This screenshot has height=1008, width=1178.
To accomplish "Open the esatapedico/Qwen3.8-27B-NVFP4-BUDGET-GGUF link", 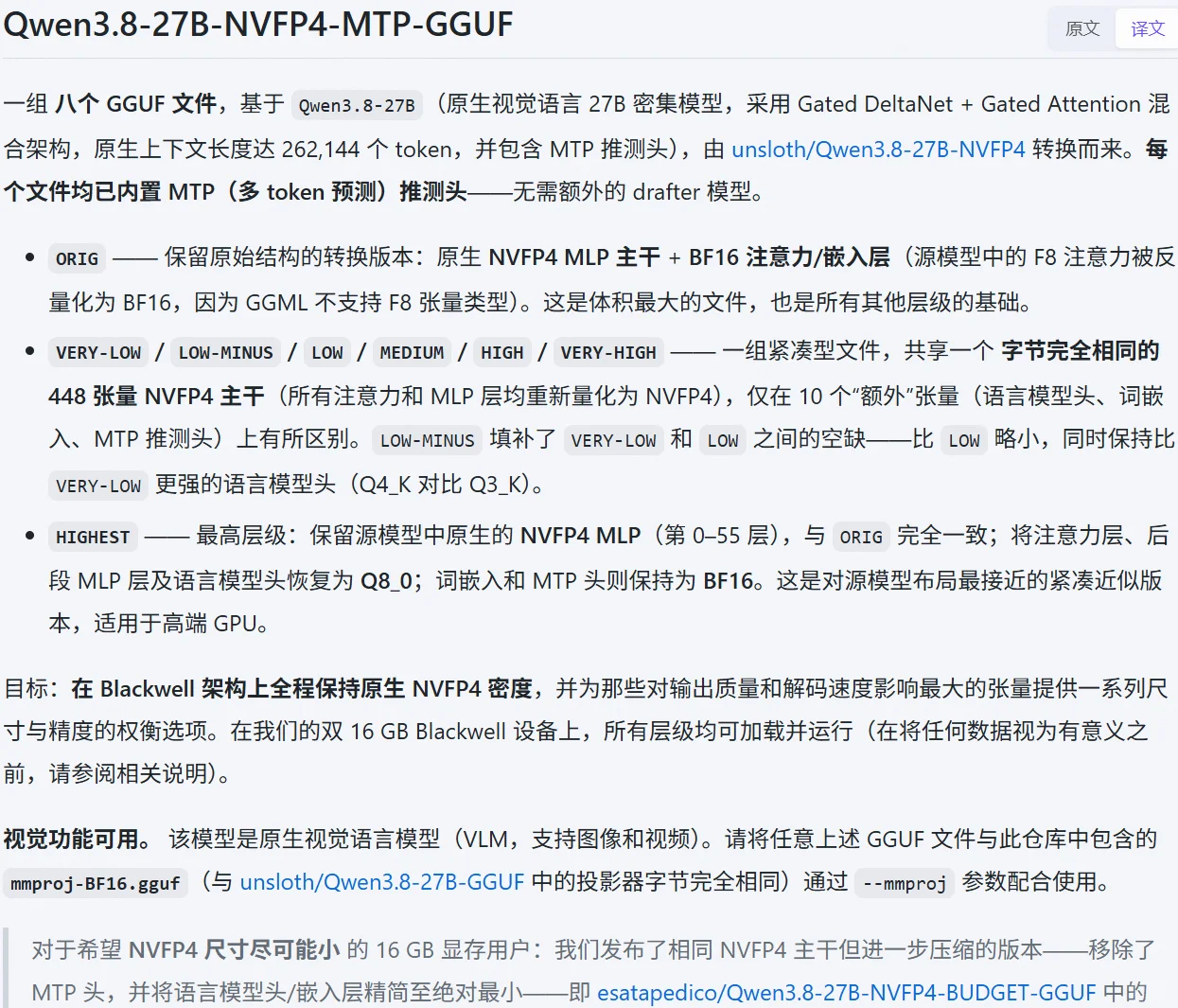I will pos(846,992).
